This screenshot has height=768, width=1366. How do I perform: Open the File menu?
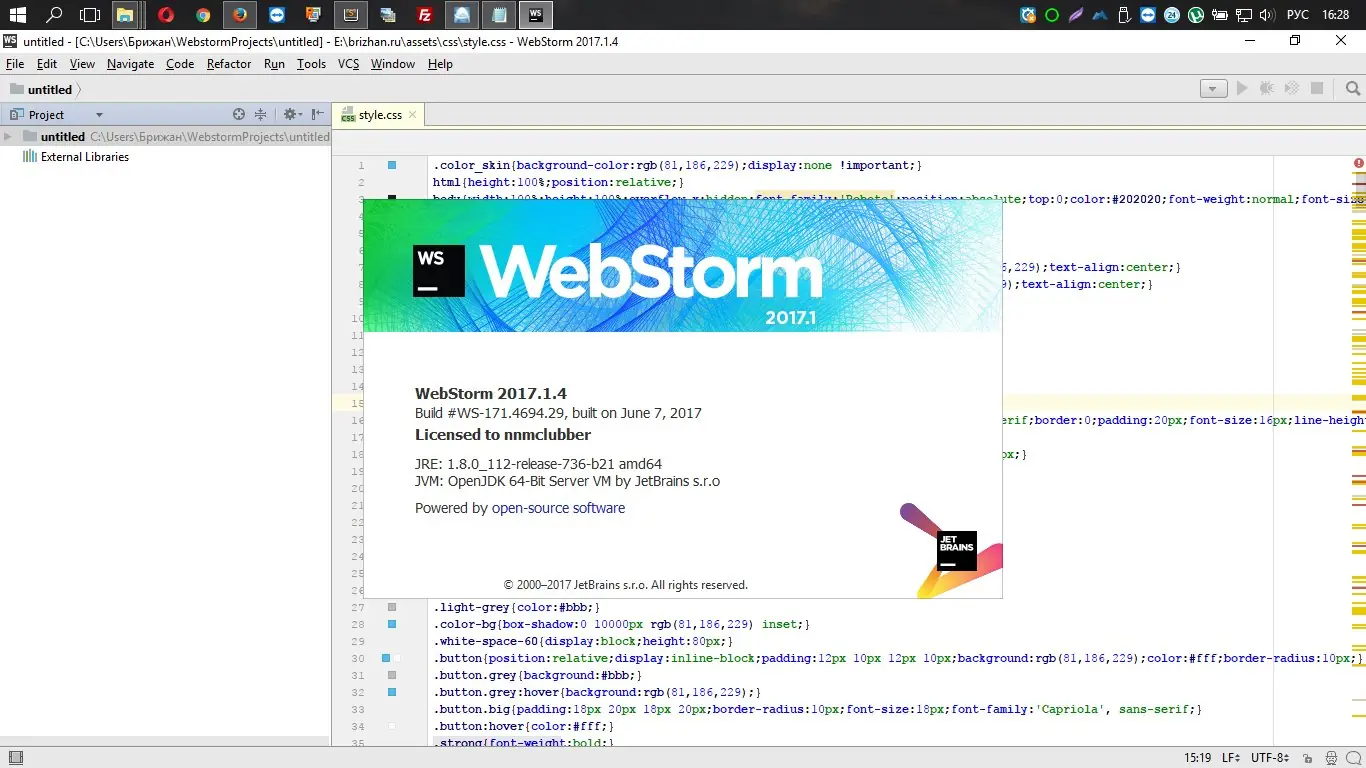(x=15, y=64)
